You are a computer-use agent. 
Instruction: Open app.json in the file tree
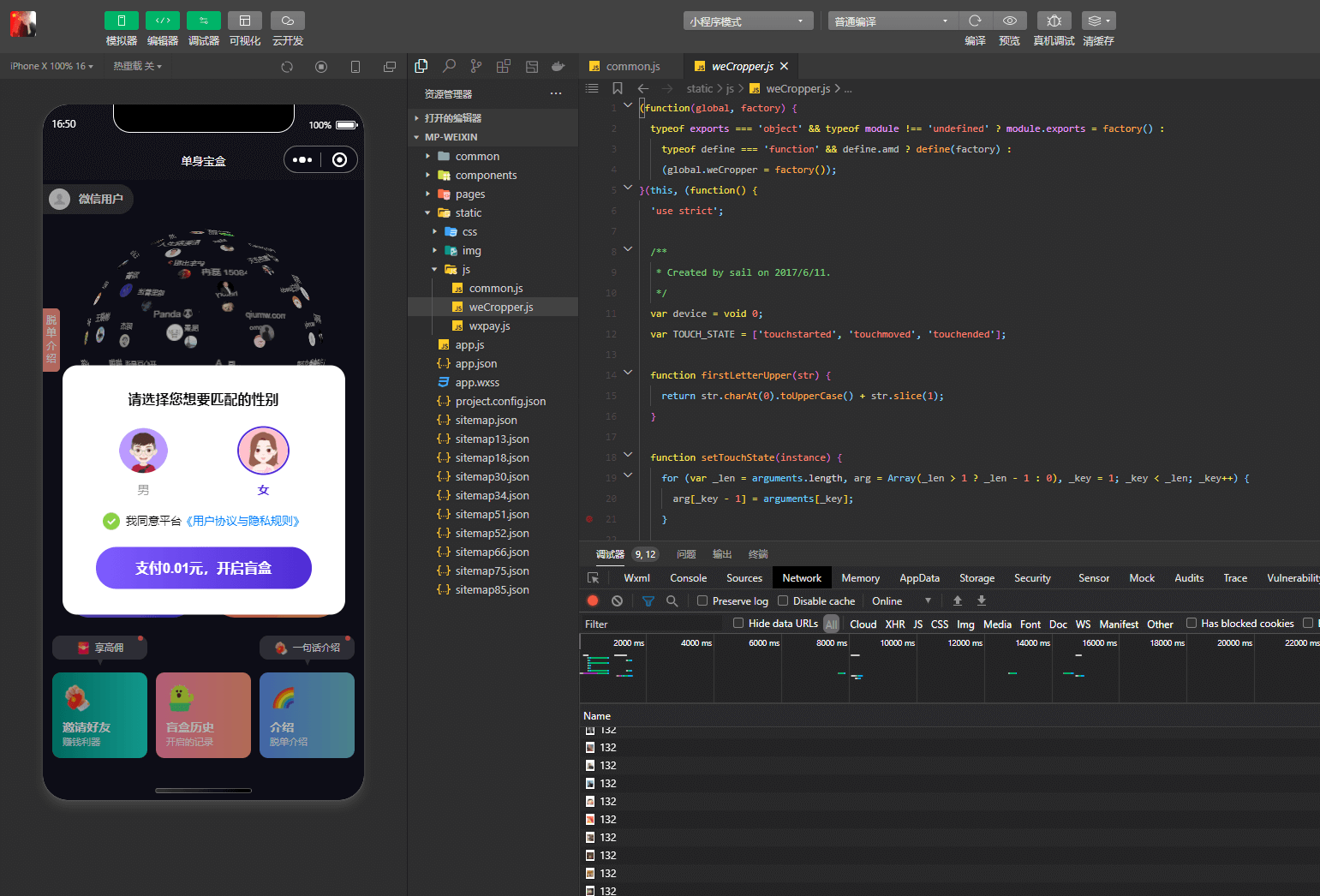coord(475,364)
